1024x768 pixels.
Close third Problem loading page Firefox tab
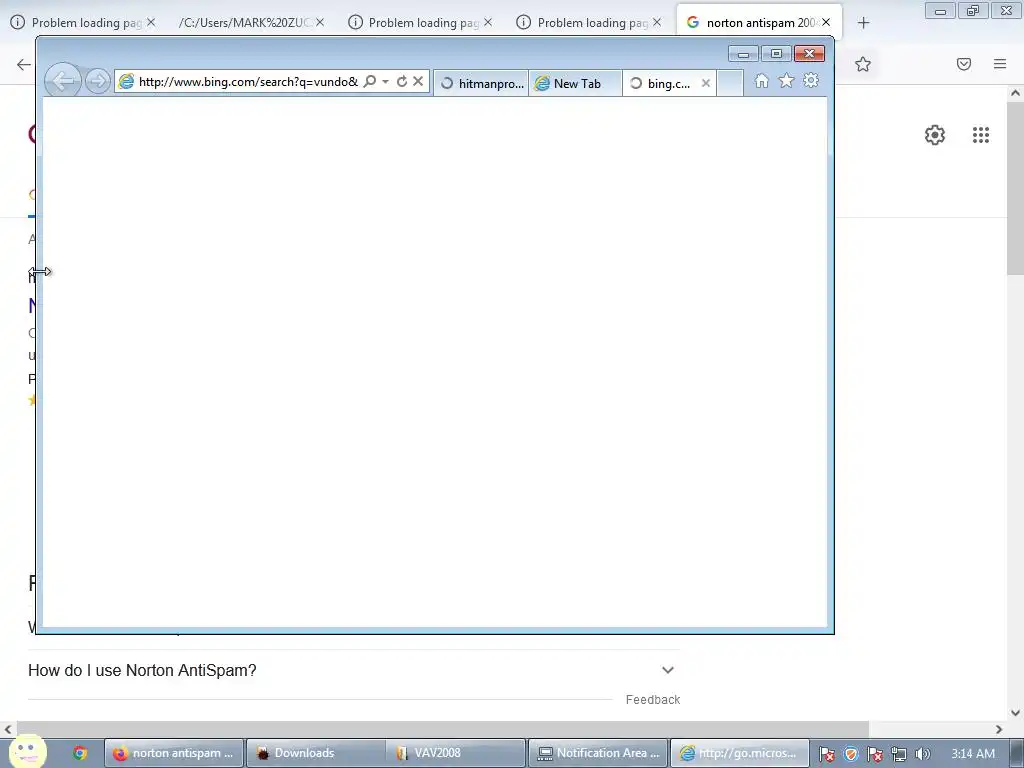pyautogui.click(x=657, y=22)
